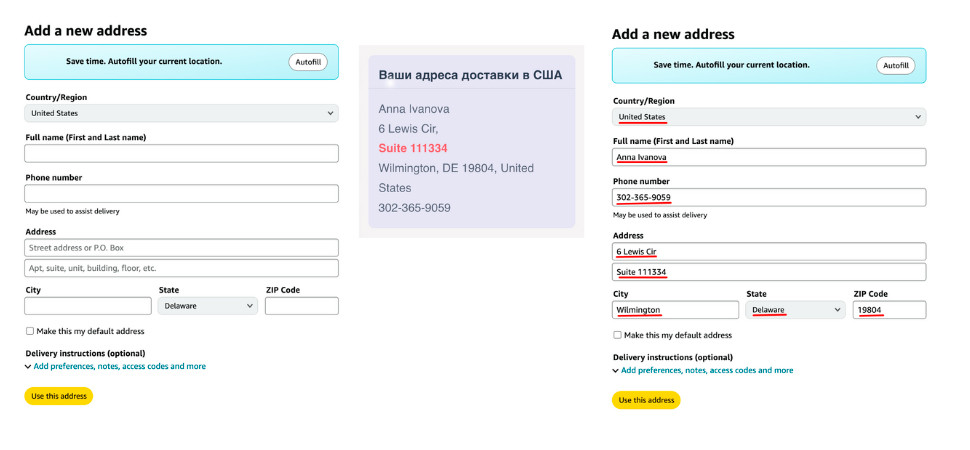This screenshot has width=970, height=450.
Task: Expand delivery preferences link in the filled form
Action: (707, 370)
